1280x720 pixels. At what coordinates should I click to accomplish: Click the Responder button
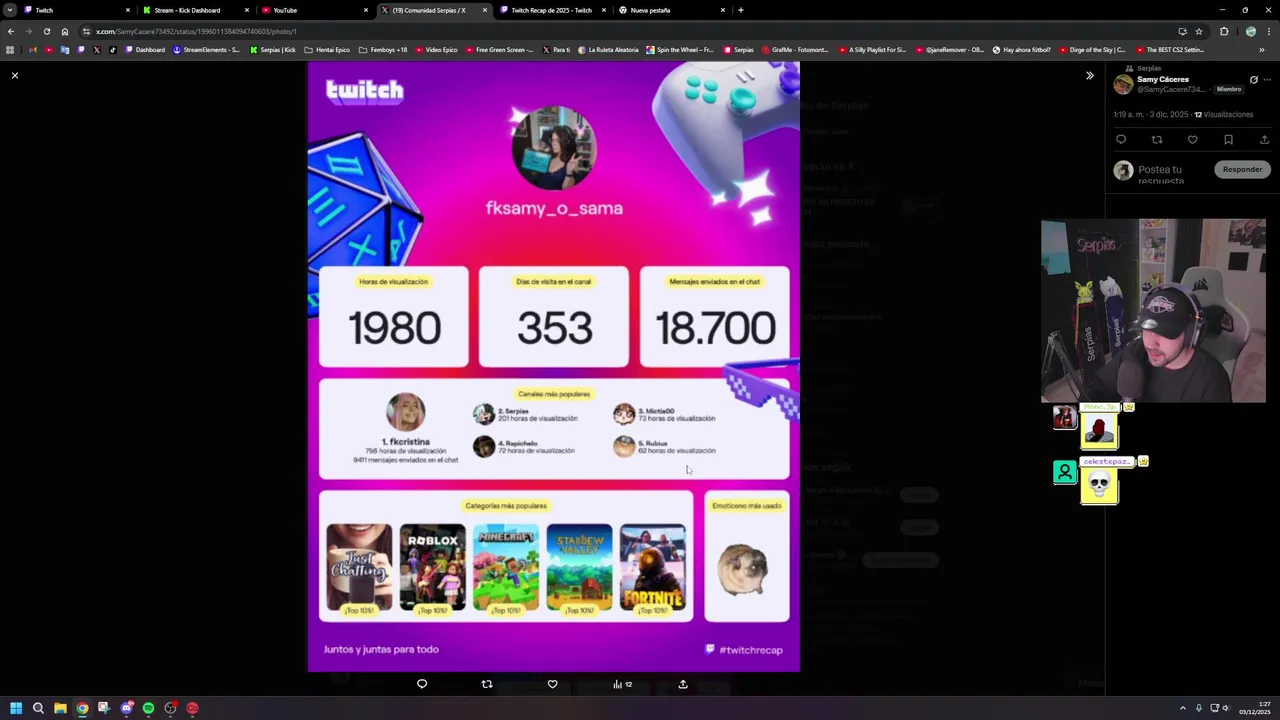1242,169
